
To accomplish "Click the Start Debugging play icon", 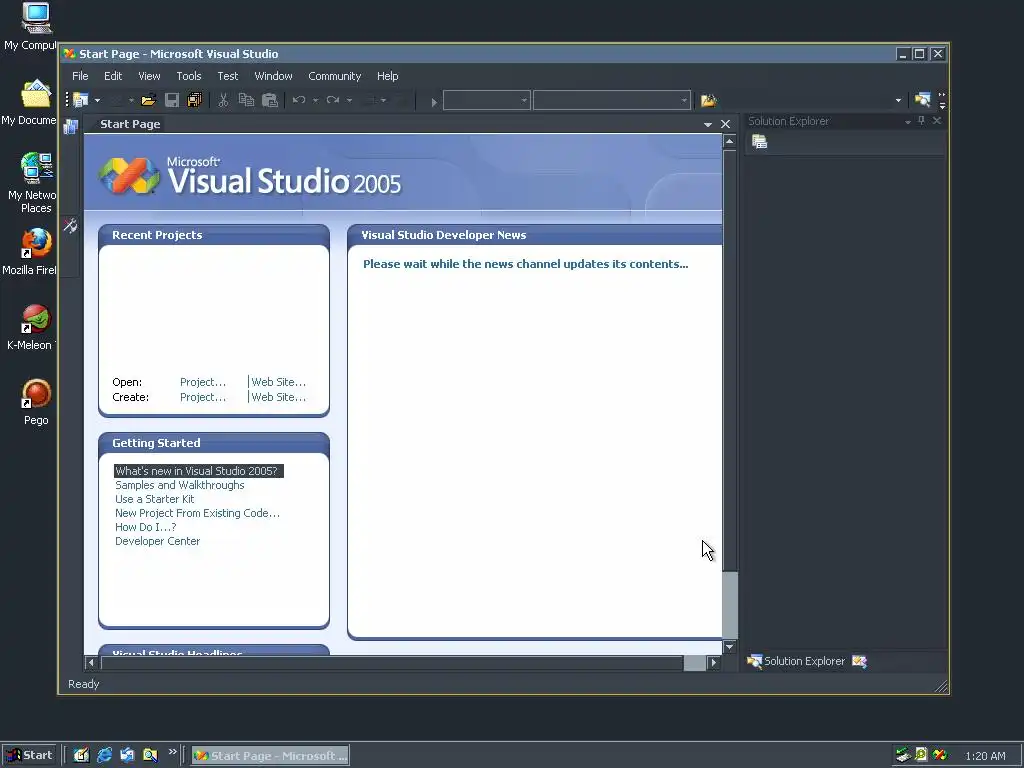I will click(x=434, y=101).
